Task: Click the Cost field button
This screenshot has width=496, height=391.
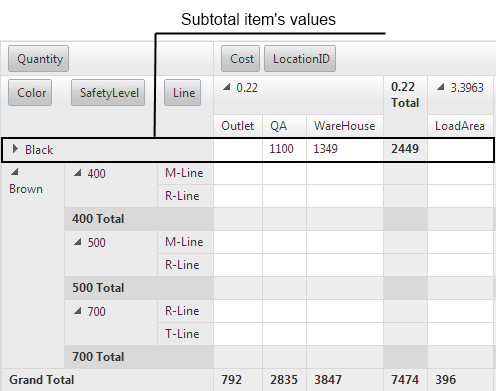Action: pyautogui.click(x=240, y=59)
